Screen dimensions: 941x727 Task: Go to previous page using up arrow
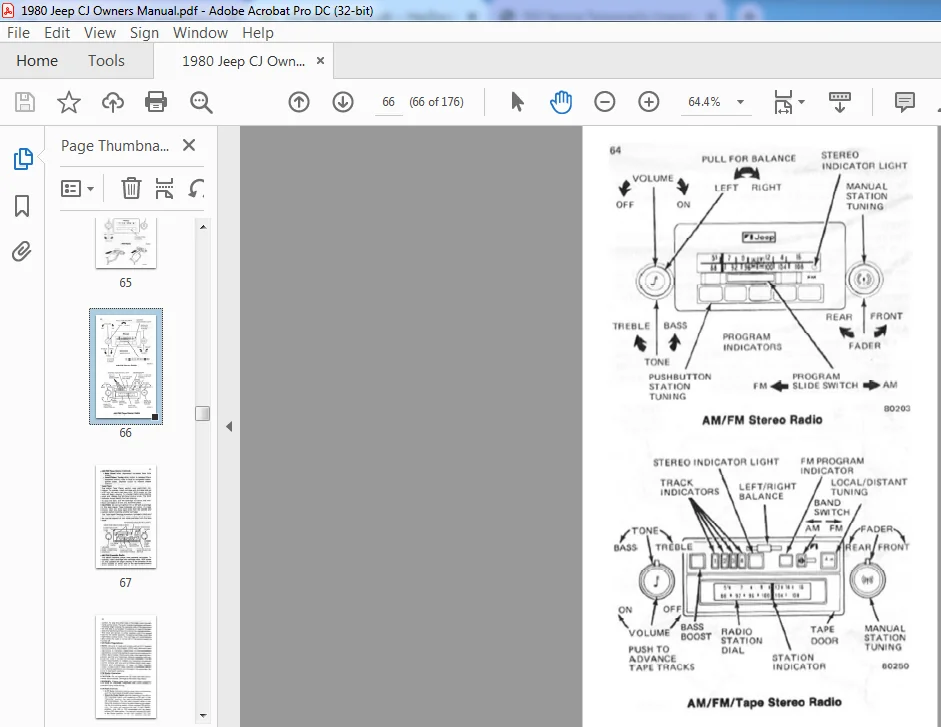click(299, 102)
